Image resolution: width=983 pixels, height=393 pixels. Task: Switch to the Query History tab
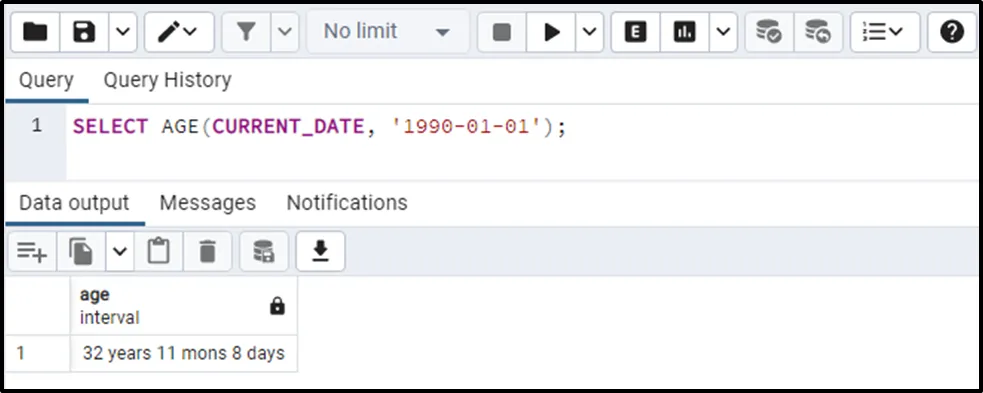[x=167, y=80]
